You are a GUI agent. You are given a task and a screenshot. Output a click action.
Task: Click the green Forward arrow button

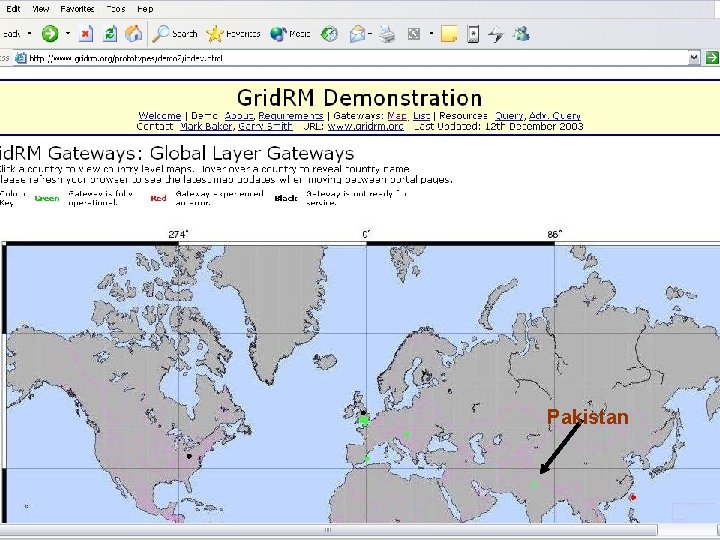(50, 34)
